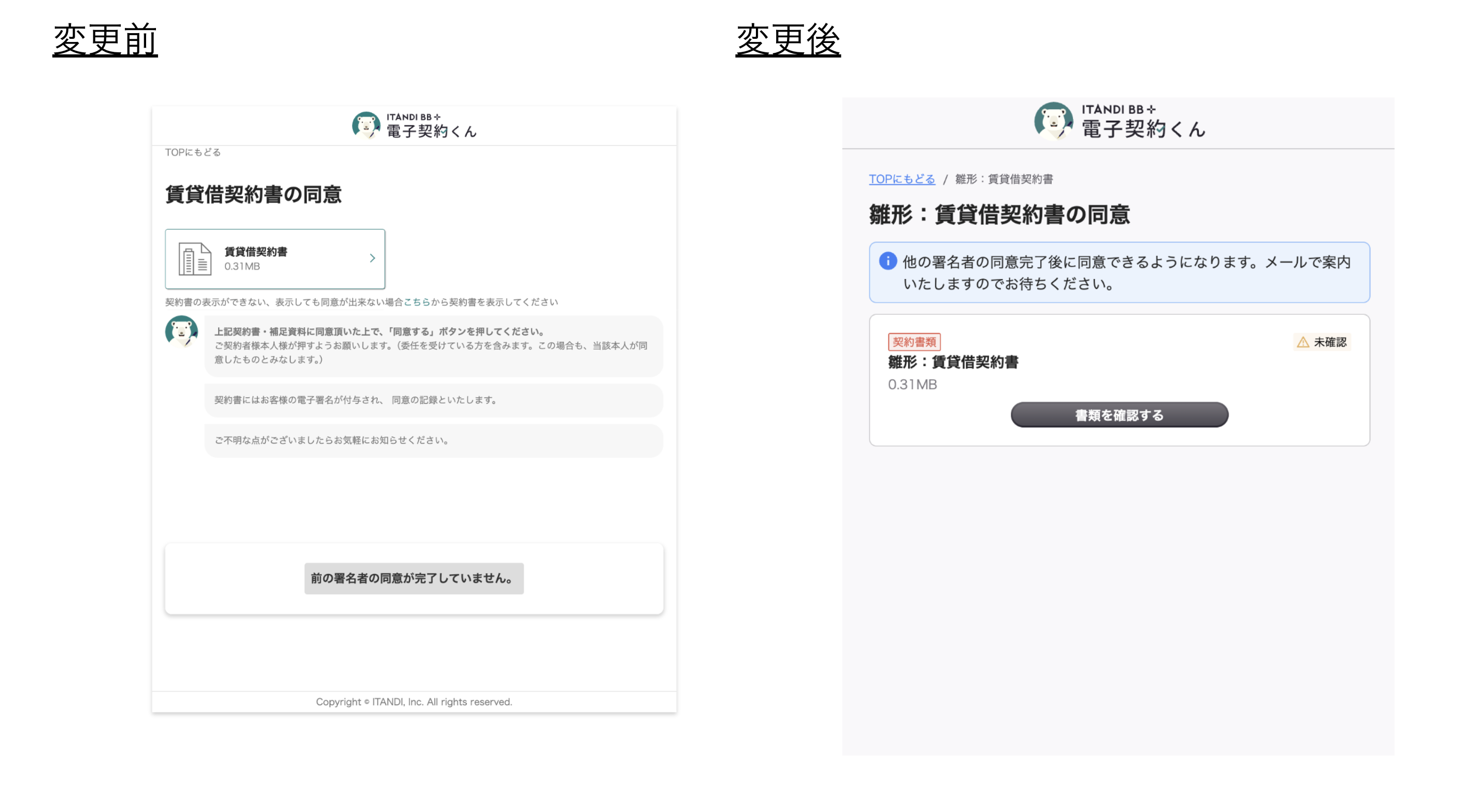The image size is (1460, 812).
Task: Click the 雛形:賃貸借契約書 document title in the card
Action: (953, 363)
